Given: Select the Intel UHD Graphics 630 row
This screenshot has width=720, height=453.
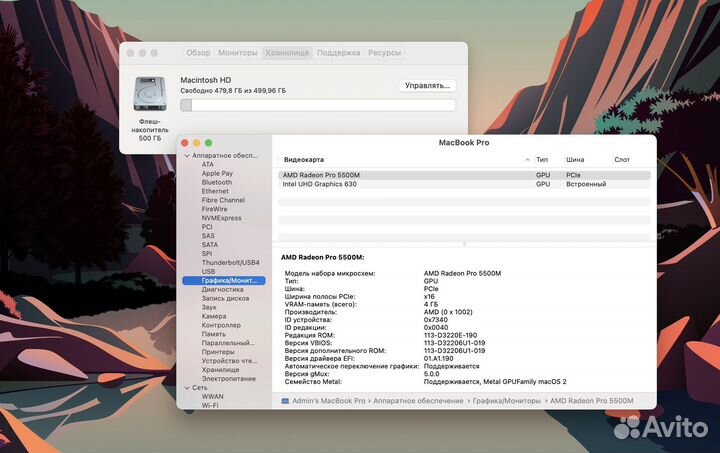Looking at the screenshot, I should 464,184.
